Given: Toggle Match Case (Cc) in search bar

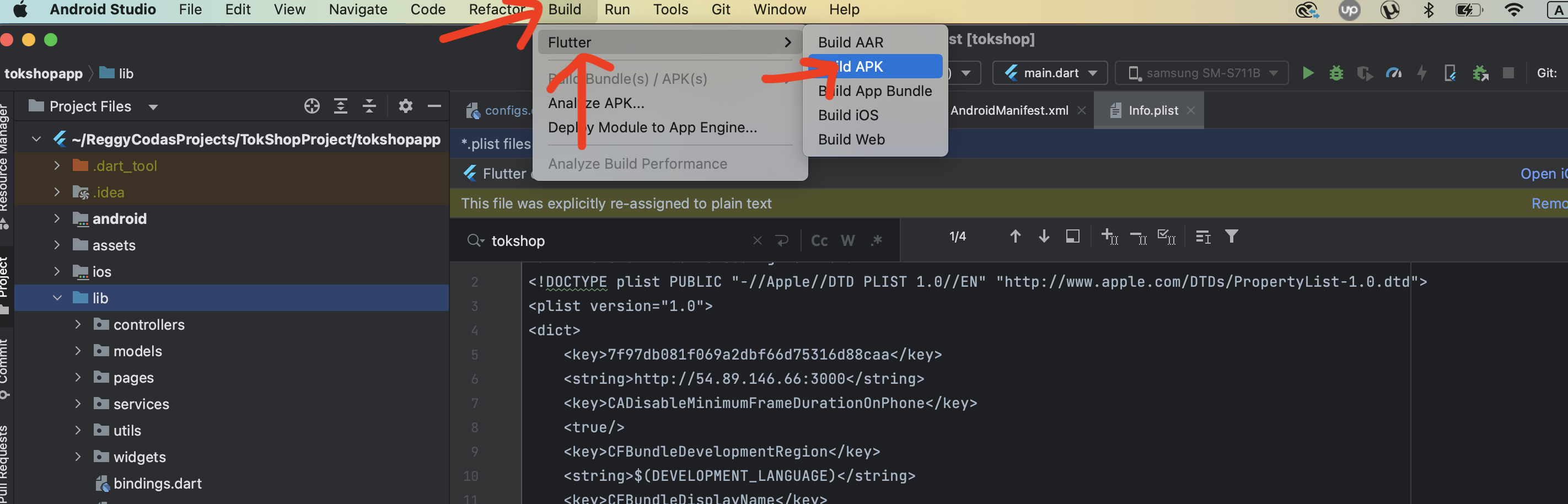Looking at the screenshot, I should [819, 241].
